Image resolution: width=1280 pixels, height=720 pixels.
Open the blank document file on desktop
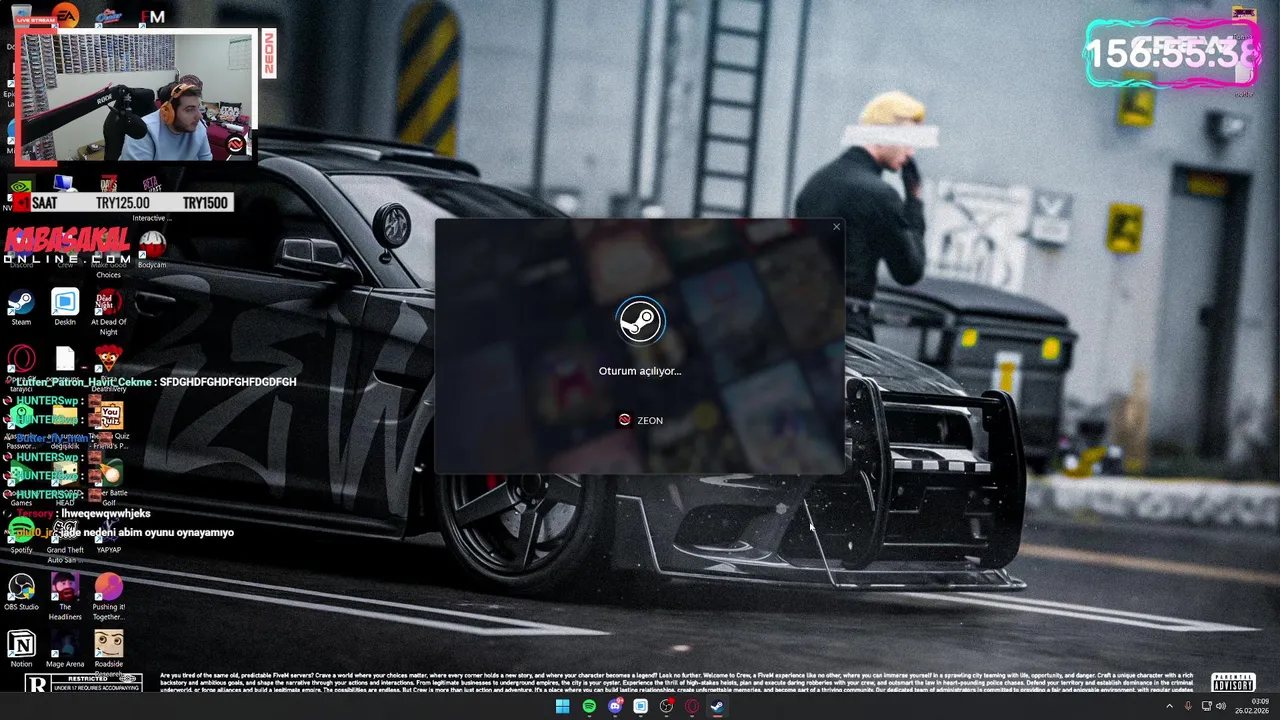coord(65,359)
